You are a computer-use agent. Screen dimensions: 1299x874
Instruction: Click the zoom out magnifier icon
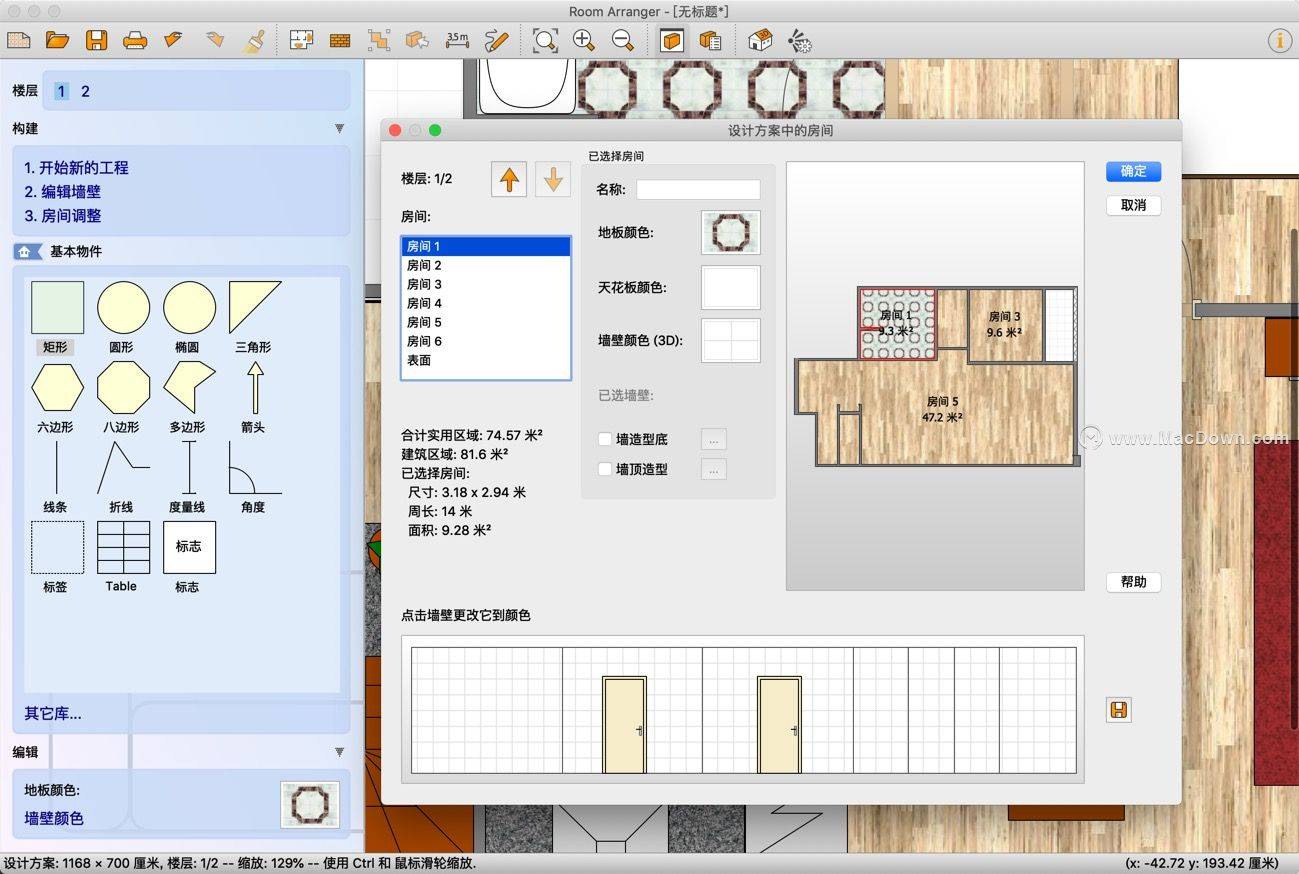click(622, 40)
